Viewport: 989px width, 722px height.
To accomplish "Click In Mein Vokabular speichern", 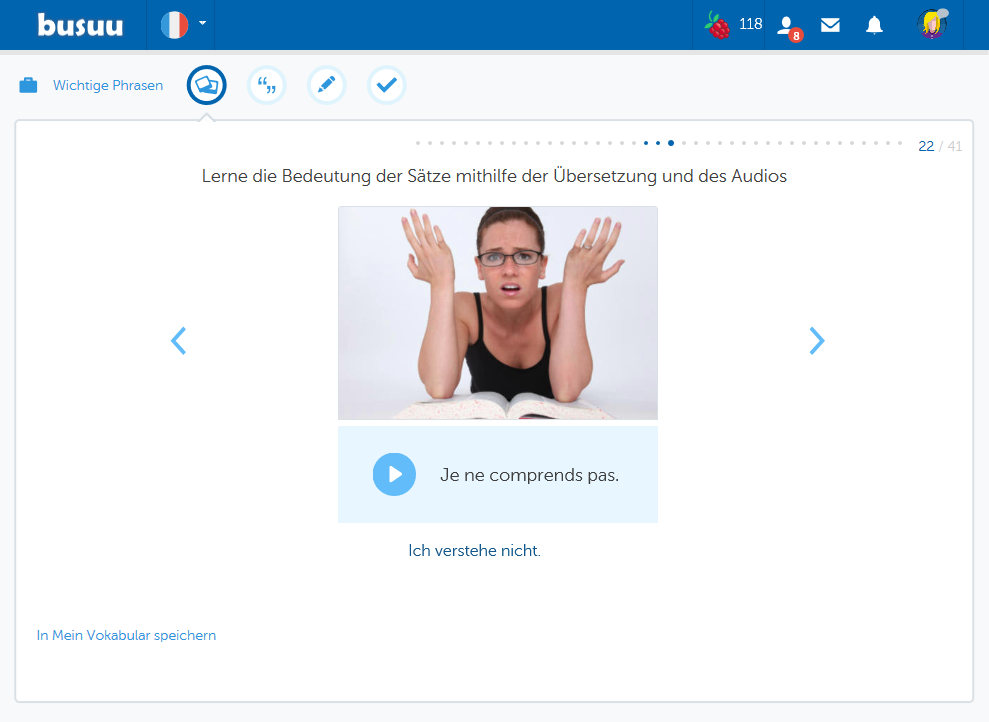I will coord(126,635).
